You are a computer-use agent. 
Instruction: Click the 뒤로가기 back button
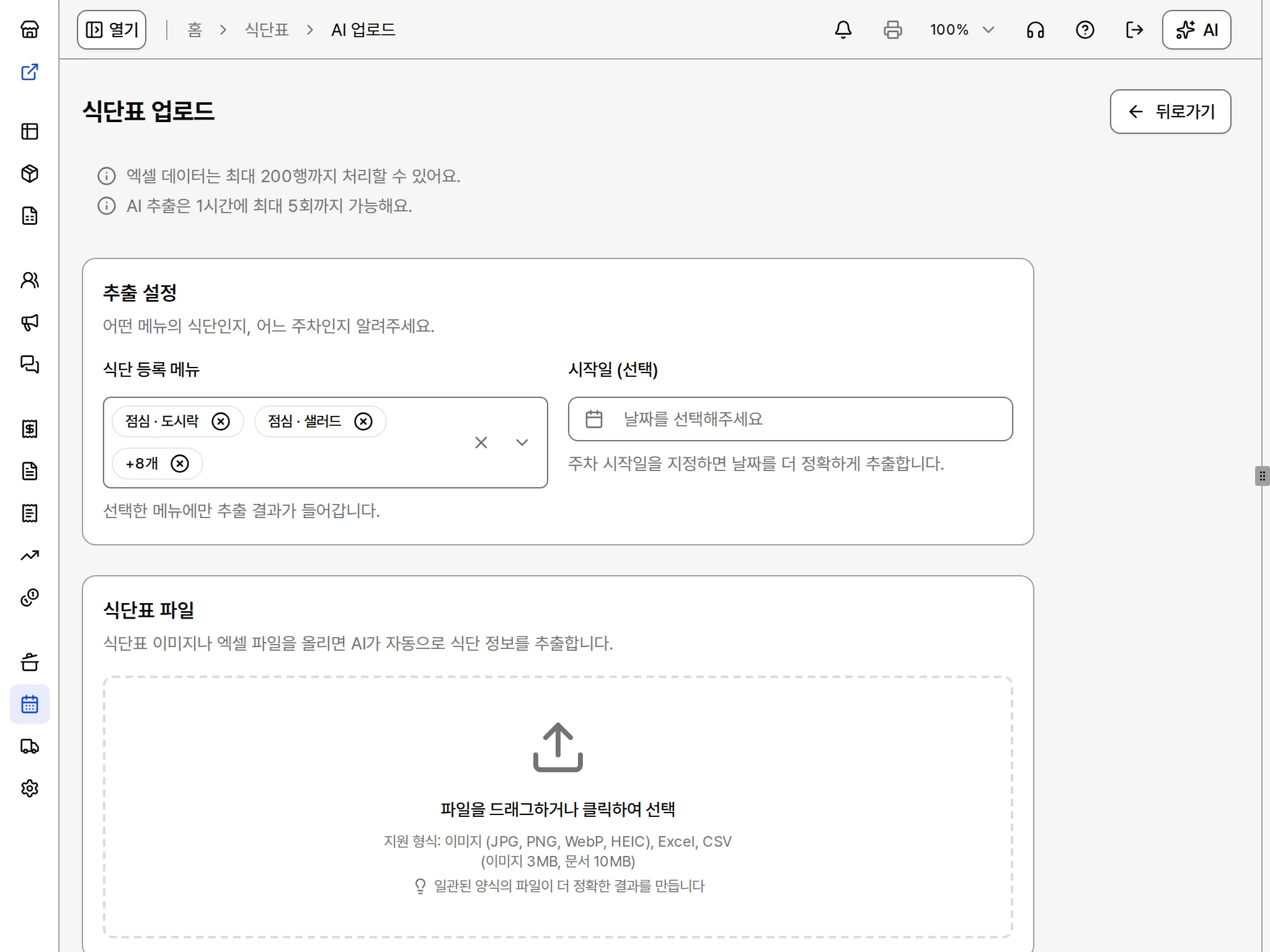tap(1170, 112)
